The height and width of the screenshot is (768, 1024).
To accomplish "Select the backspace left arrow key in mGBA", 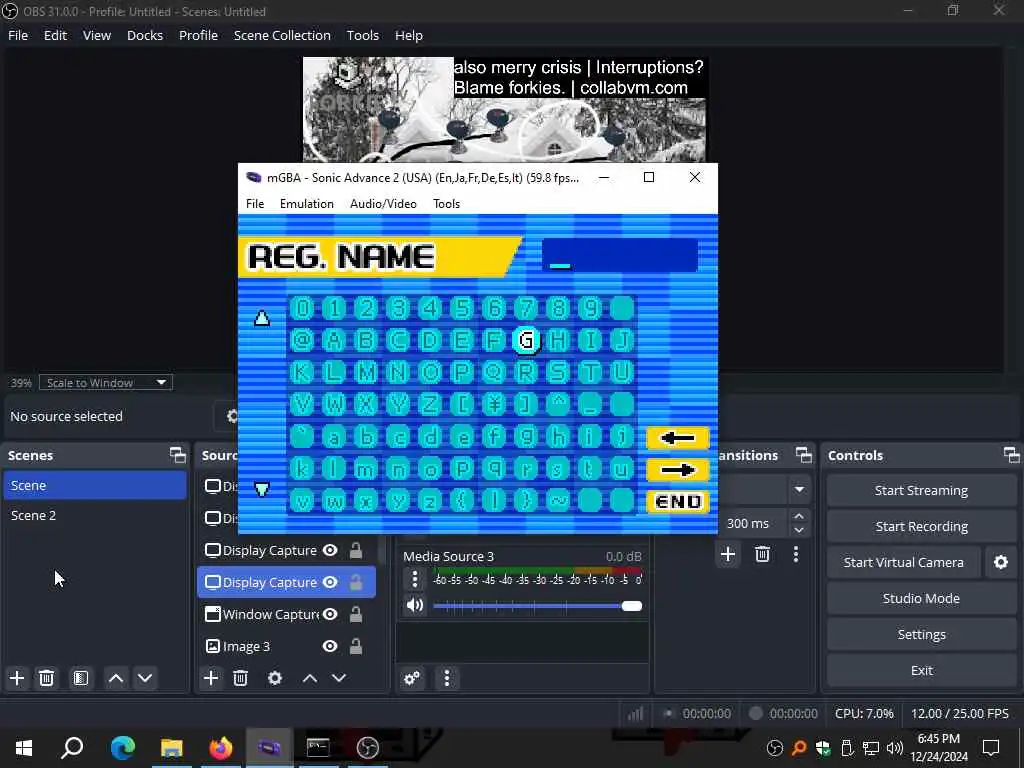I will (x=677, y=438).
